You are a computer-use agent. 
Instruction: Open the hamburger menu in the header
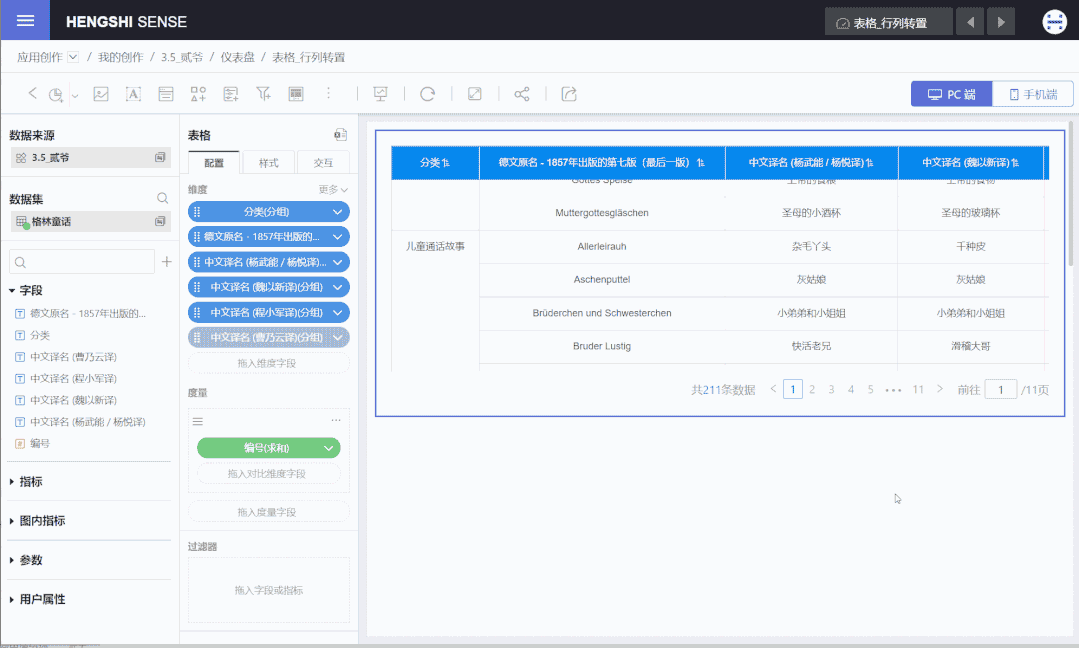click(25, 21)
